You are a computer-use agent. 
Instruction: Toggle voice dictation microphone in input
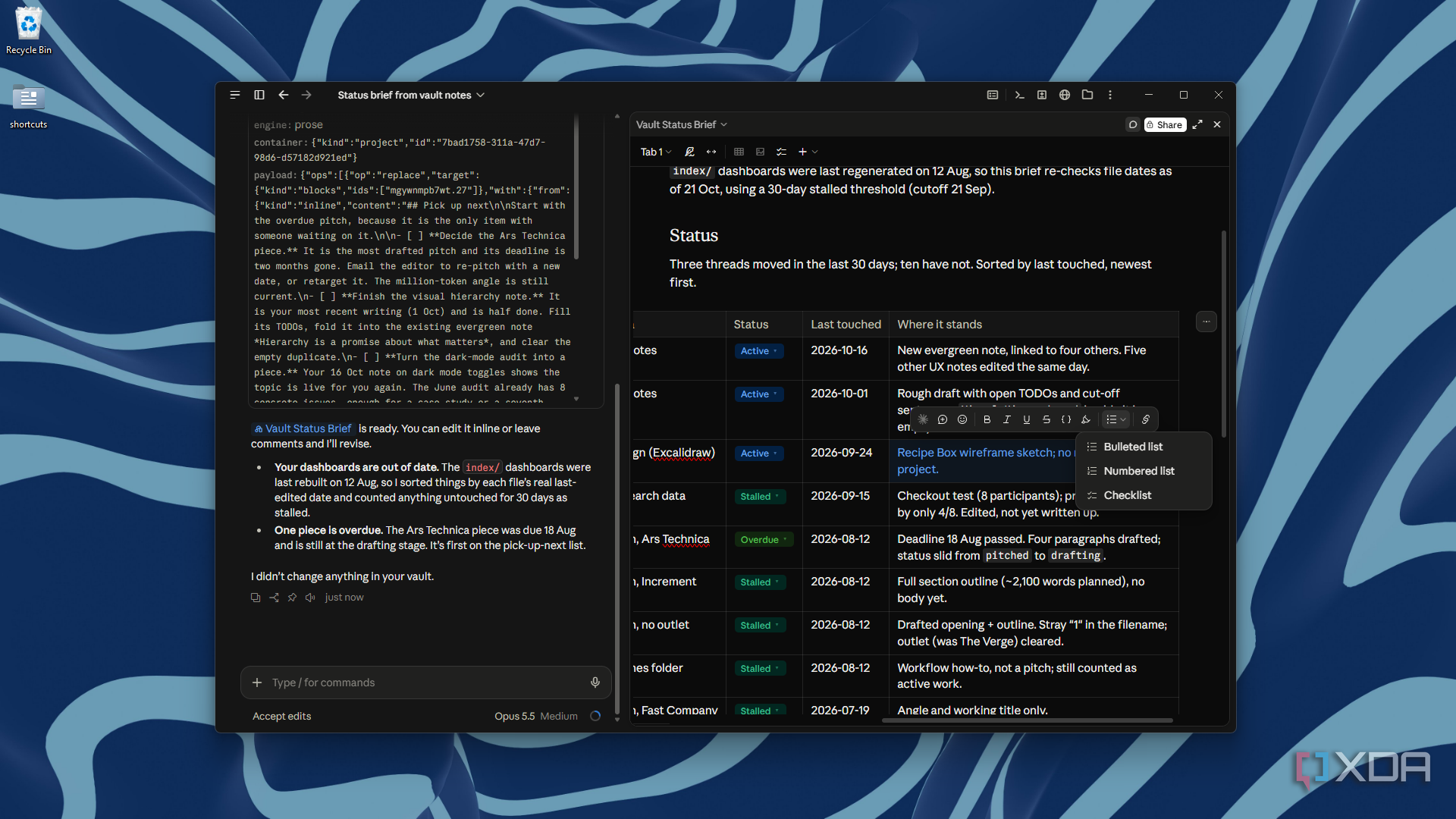click(x=595, y=682)
